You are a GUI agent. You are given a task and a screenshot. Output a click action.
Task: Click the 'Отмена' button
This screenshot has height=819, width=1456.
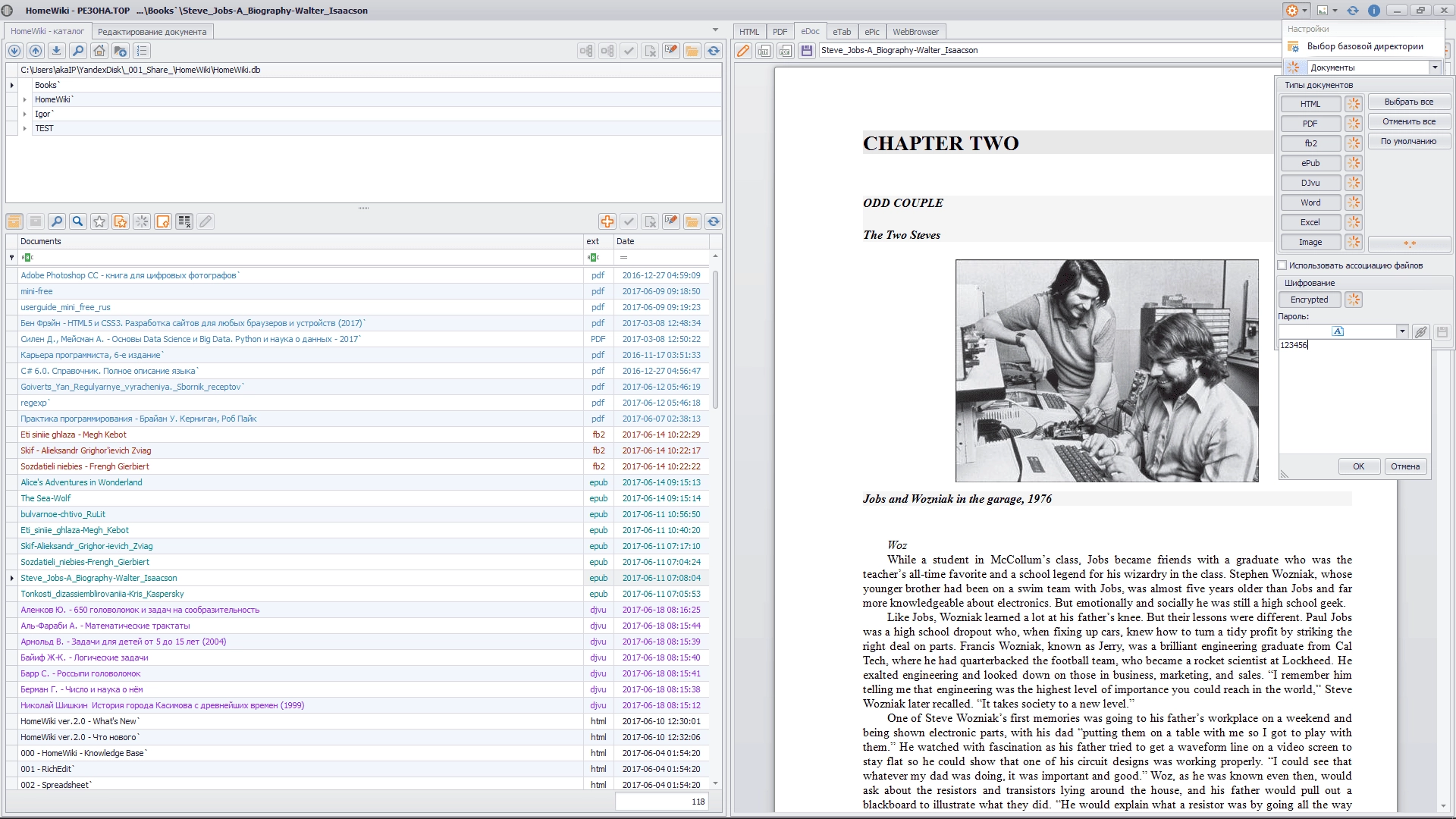[1405, 466]
